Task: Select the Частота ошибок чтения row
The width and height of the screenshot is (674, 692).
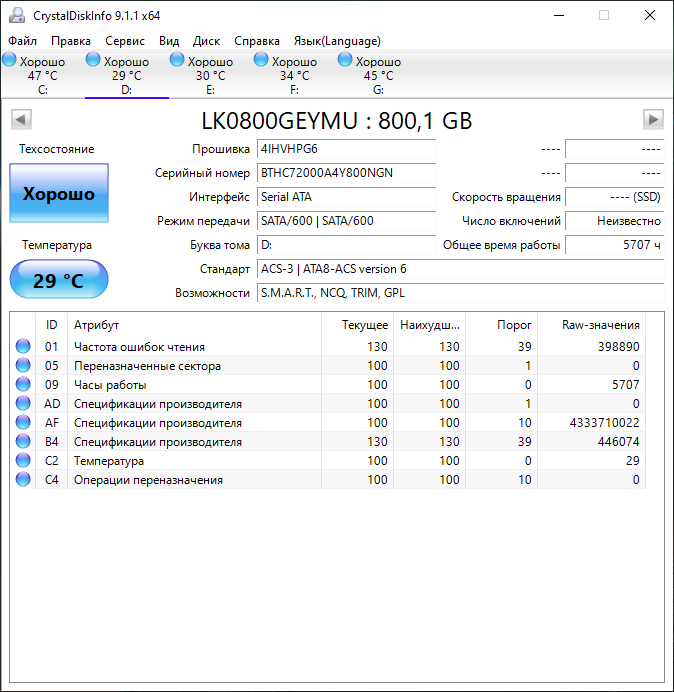Action: [x=328, y=346]
